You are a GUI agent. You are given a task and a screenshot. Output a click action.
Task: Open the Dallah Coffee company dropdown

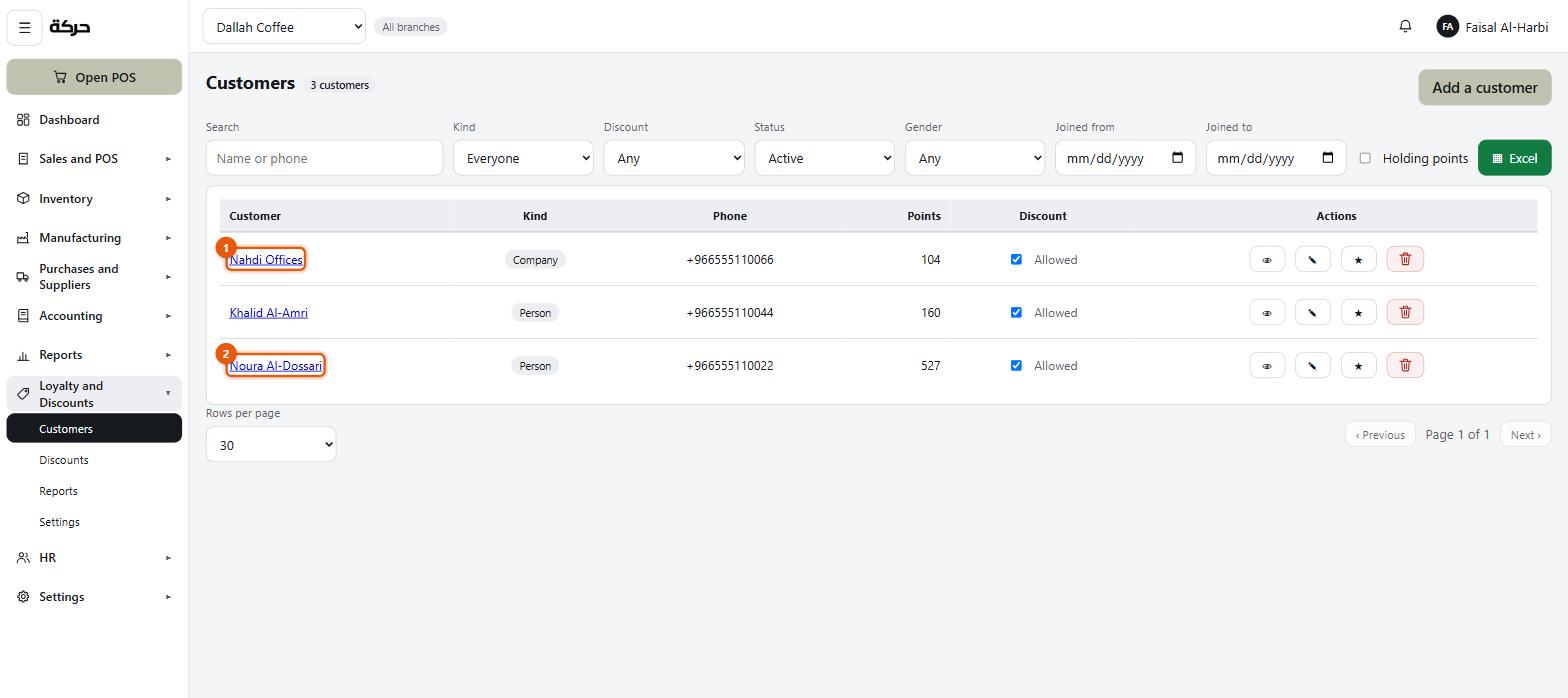(284, 27)
